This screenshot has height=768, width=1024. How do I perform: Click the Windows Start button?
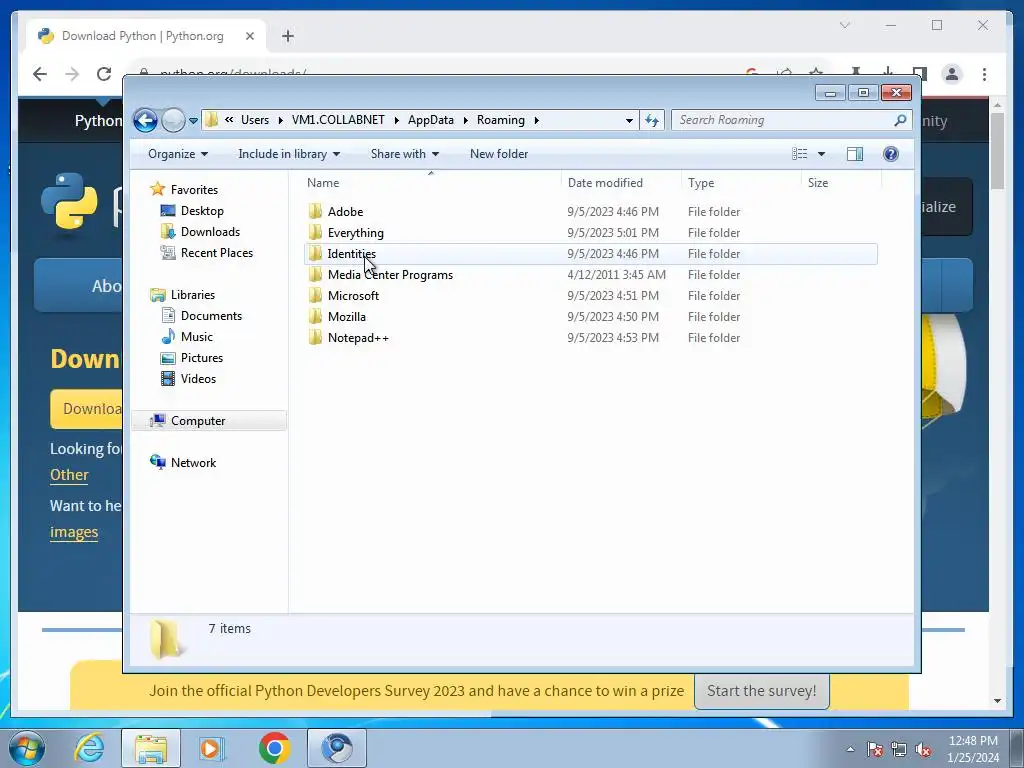[26, 748]
